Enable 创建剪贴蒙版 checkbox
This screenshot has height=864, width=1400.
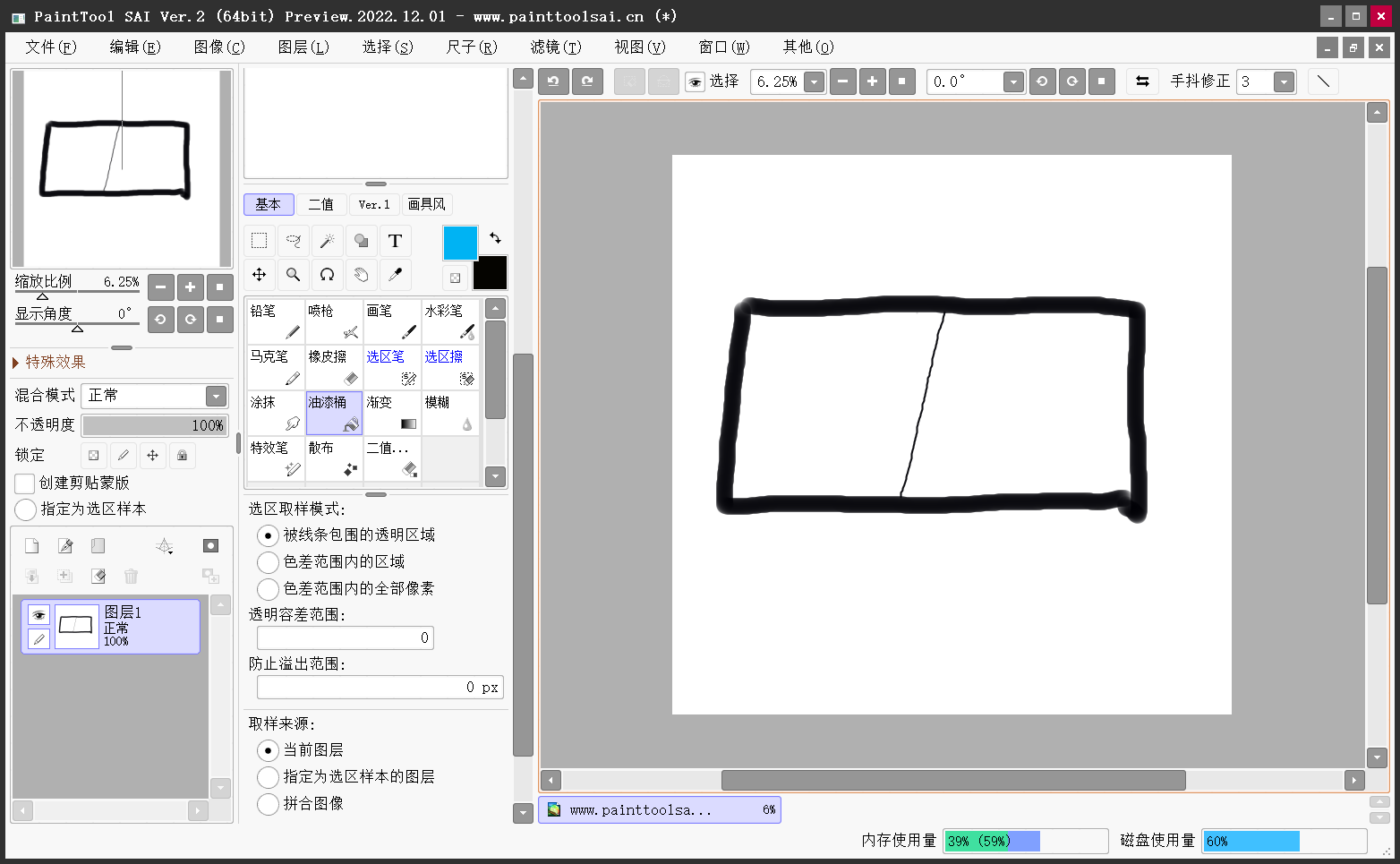point(25,483)
